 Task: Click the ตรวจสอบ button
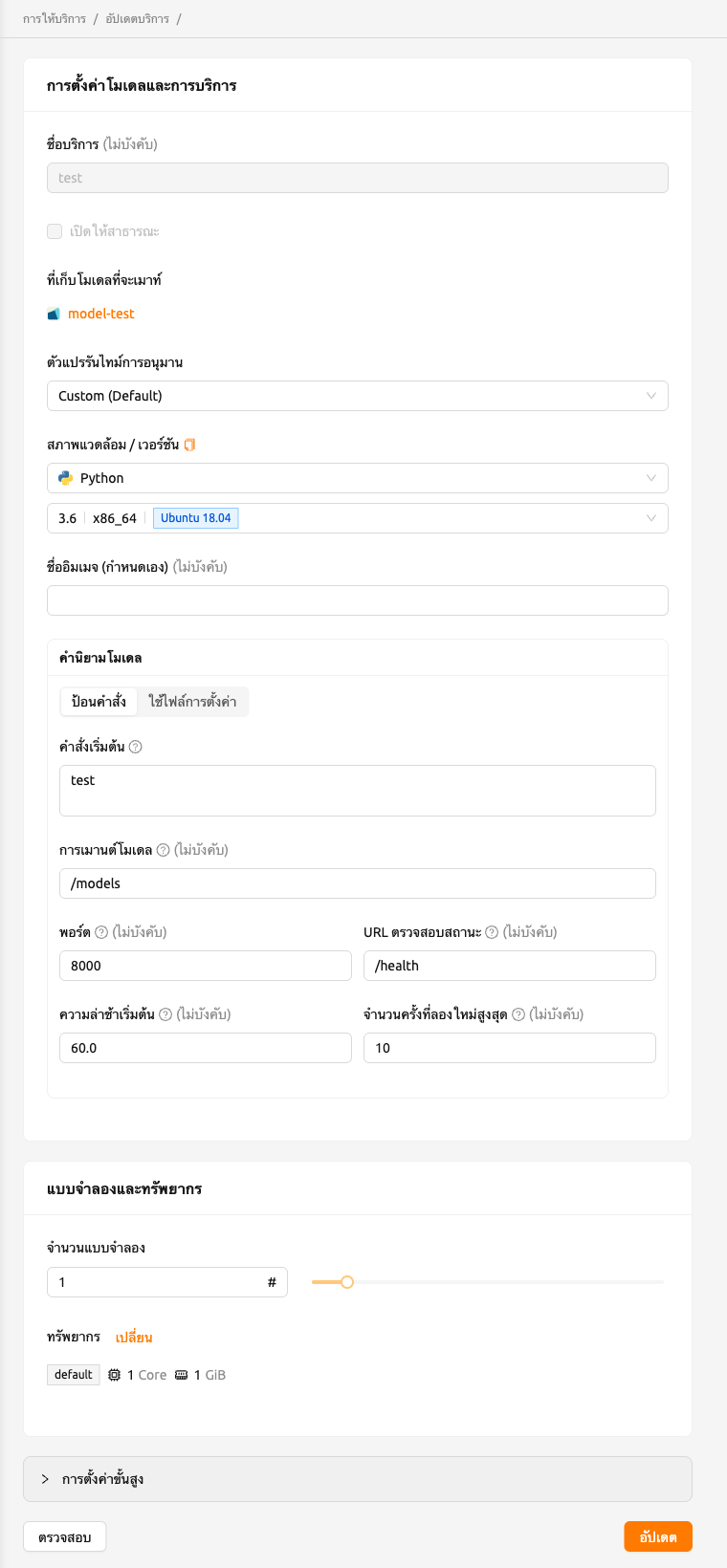pos(65,1536)
